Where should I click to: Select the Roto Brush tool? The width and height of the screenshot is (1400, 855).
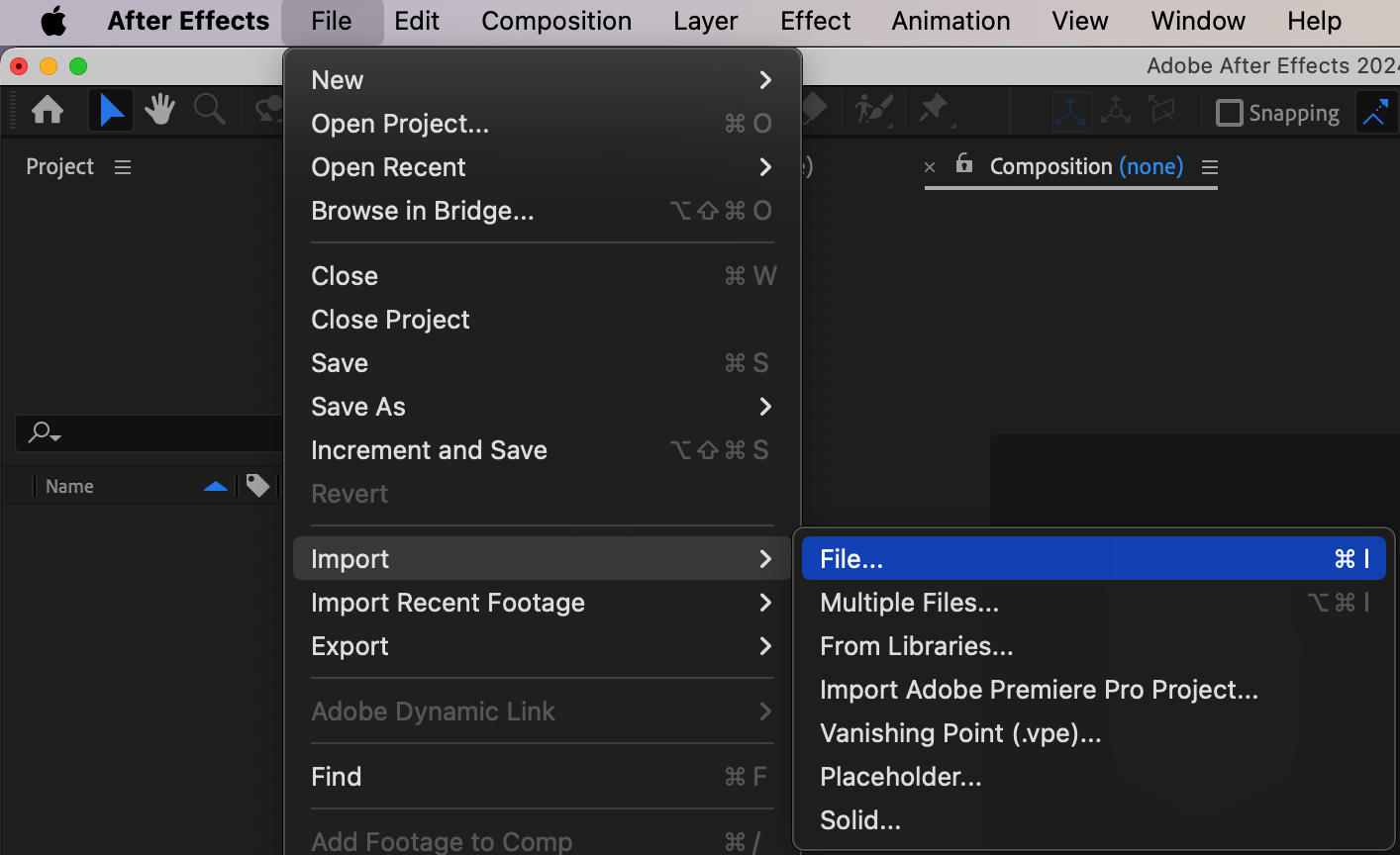875,110
